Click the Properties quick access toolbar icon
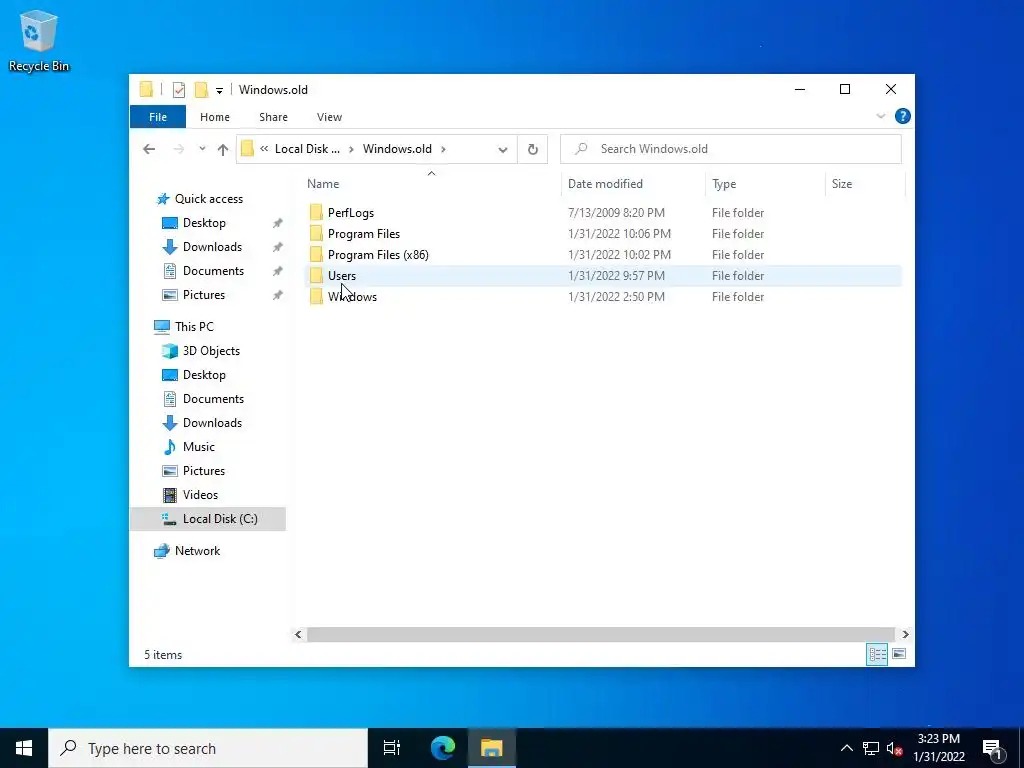The image size is (1024, 768). pos(178,90)
